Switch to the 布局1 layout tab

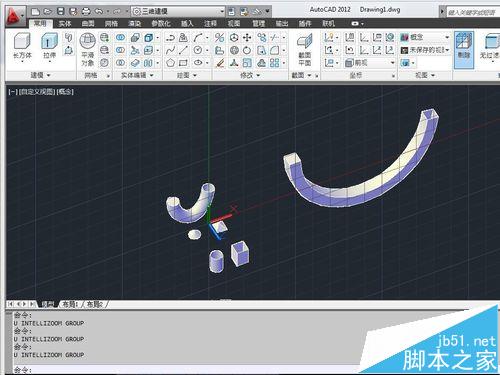70,304
